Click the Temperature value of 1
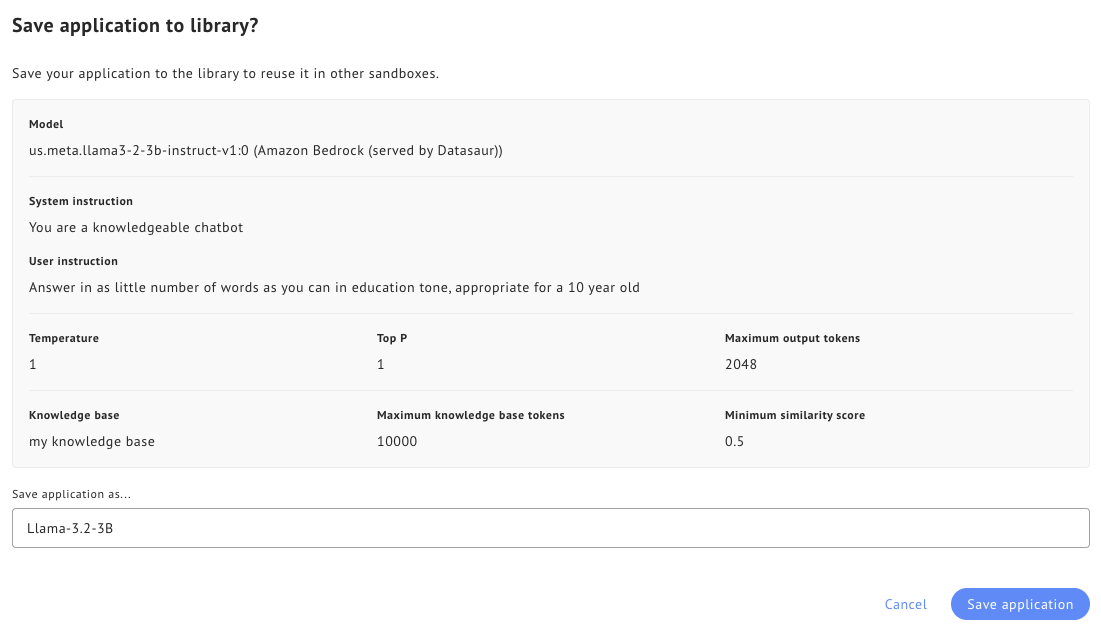 (x=32, y=364)
